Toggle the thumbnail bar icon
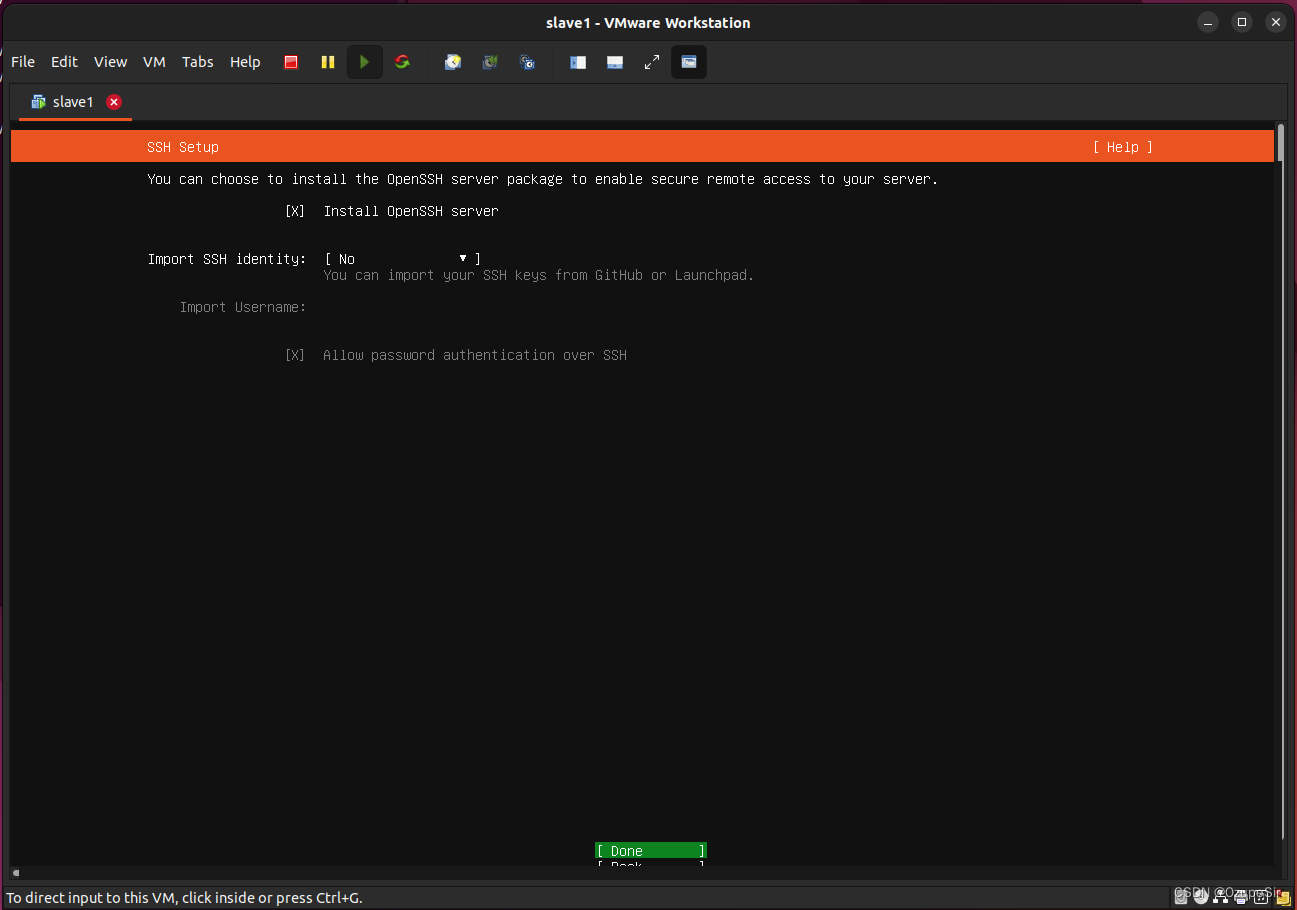The height and width of the screenshot is (910, 1297). [x=615, y=62]
